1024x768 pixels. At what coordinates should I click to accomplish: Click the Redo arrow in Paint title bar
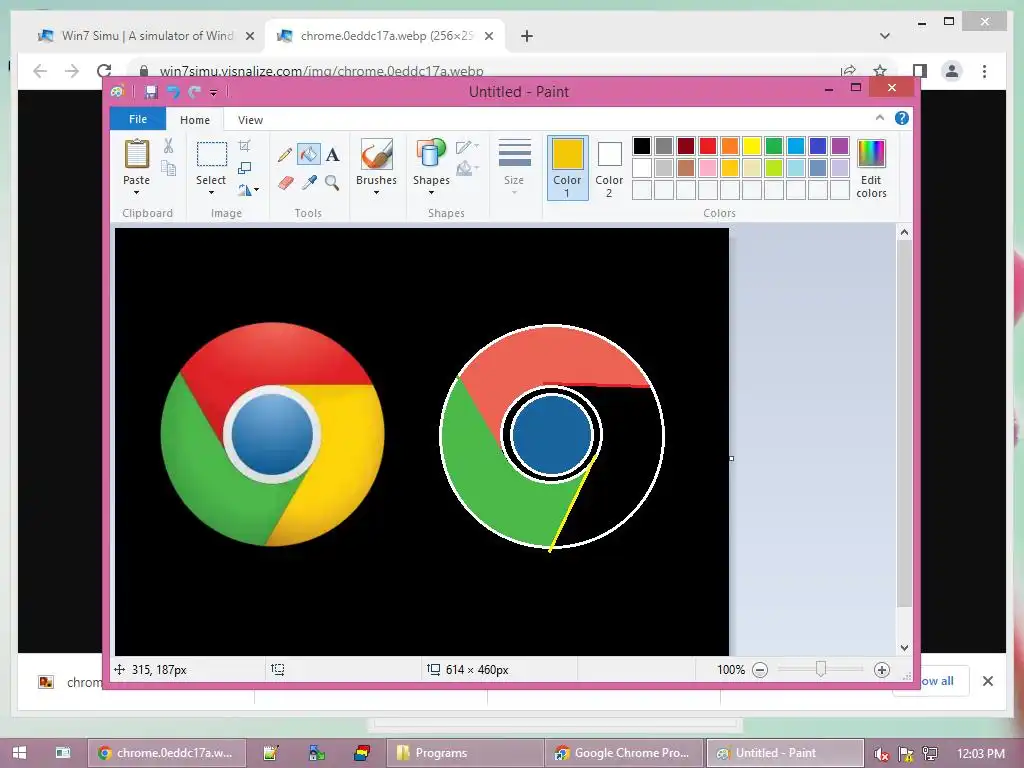click(194, 92)
